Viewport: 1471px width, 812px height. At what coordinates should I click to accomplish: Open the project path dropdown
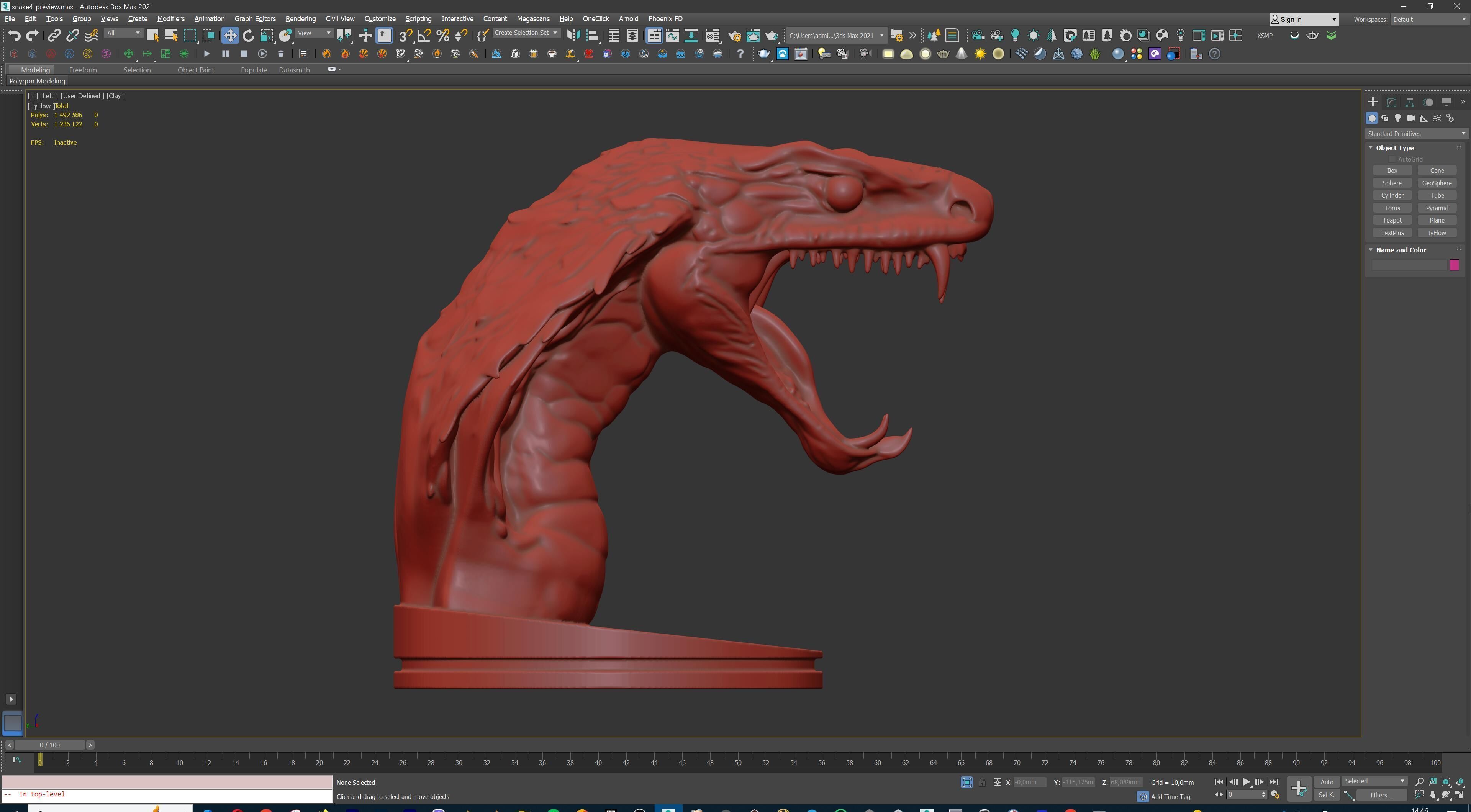coord(837,35)
